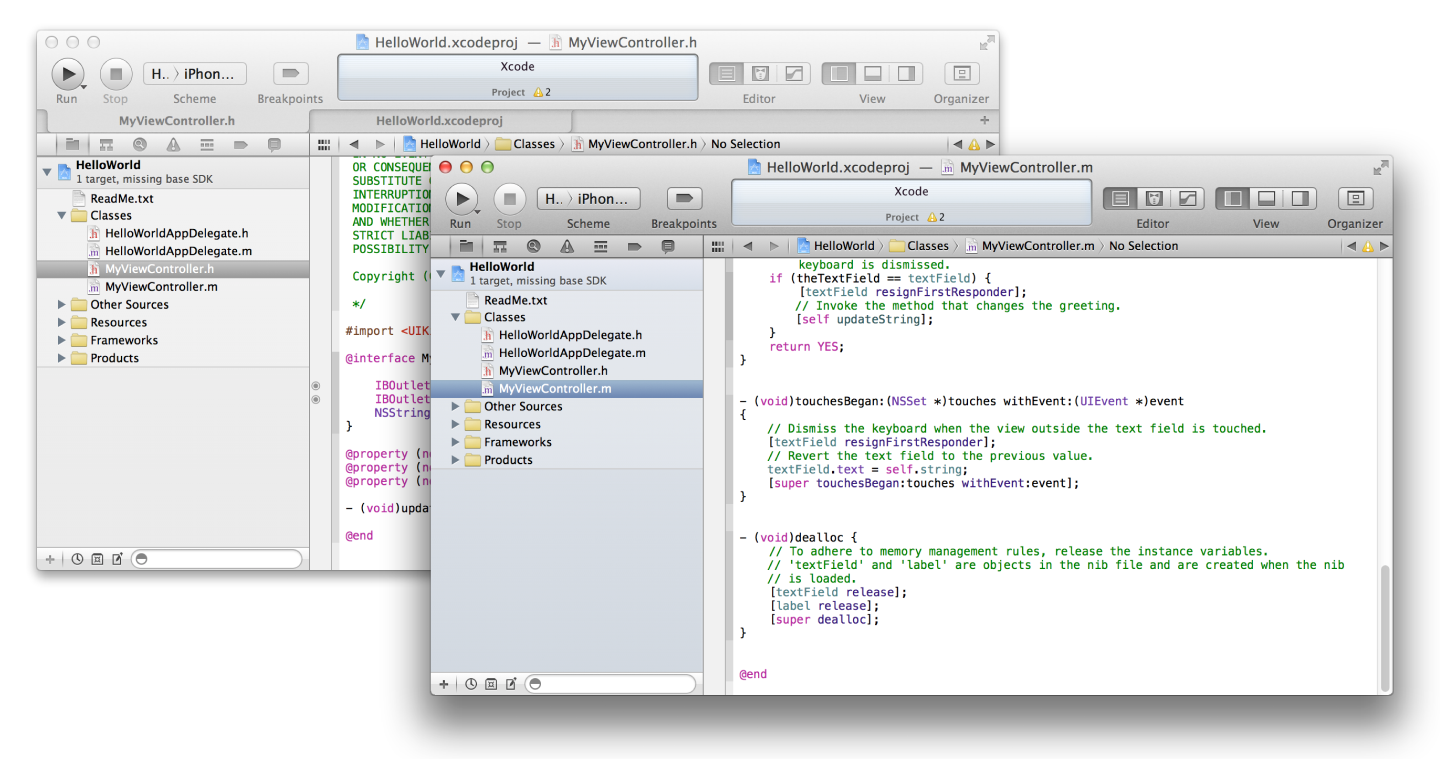Image resolution: width=1440 pixels, height=759 pixels.
Task: Switch to the HelloWorld.xcodeproj tab
Action: pyautogui.click(x=443, y=120)
